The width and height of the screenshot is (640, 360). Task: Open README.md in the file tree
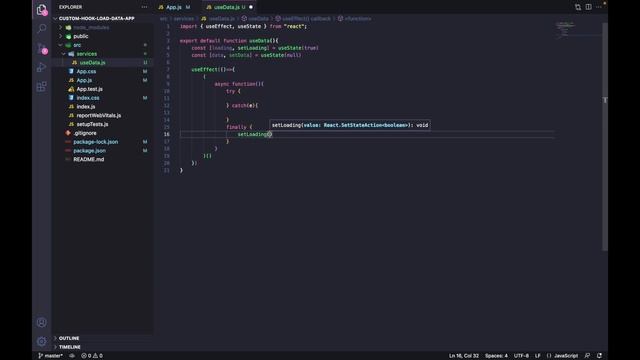89,159
